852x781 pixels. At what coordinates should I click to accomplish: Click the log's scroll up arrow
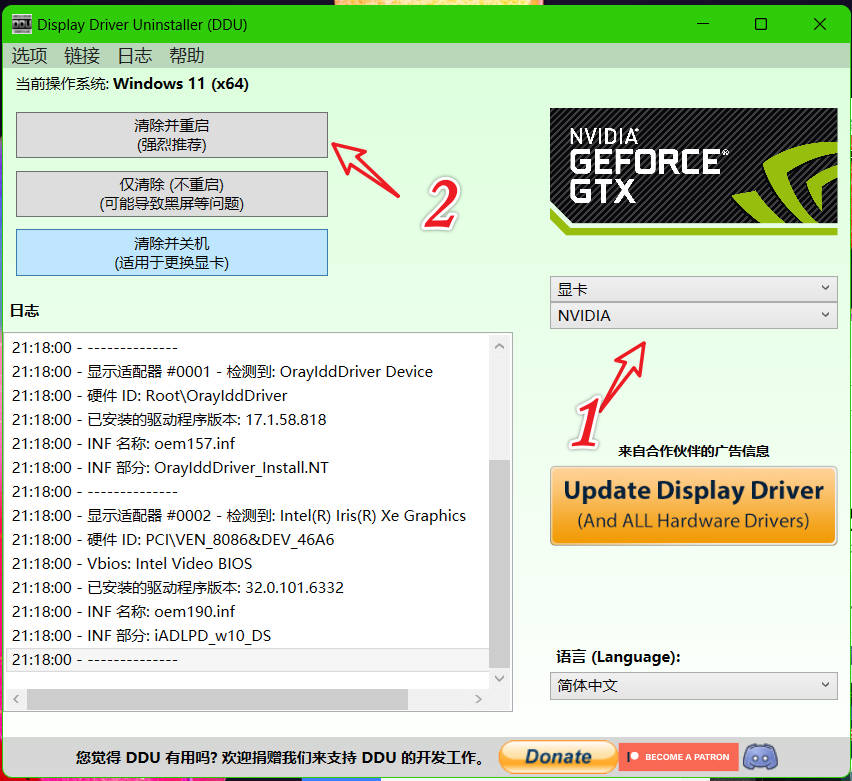pos(500,346)
